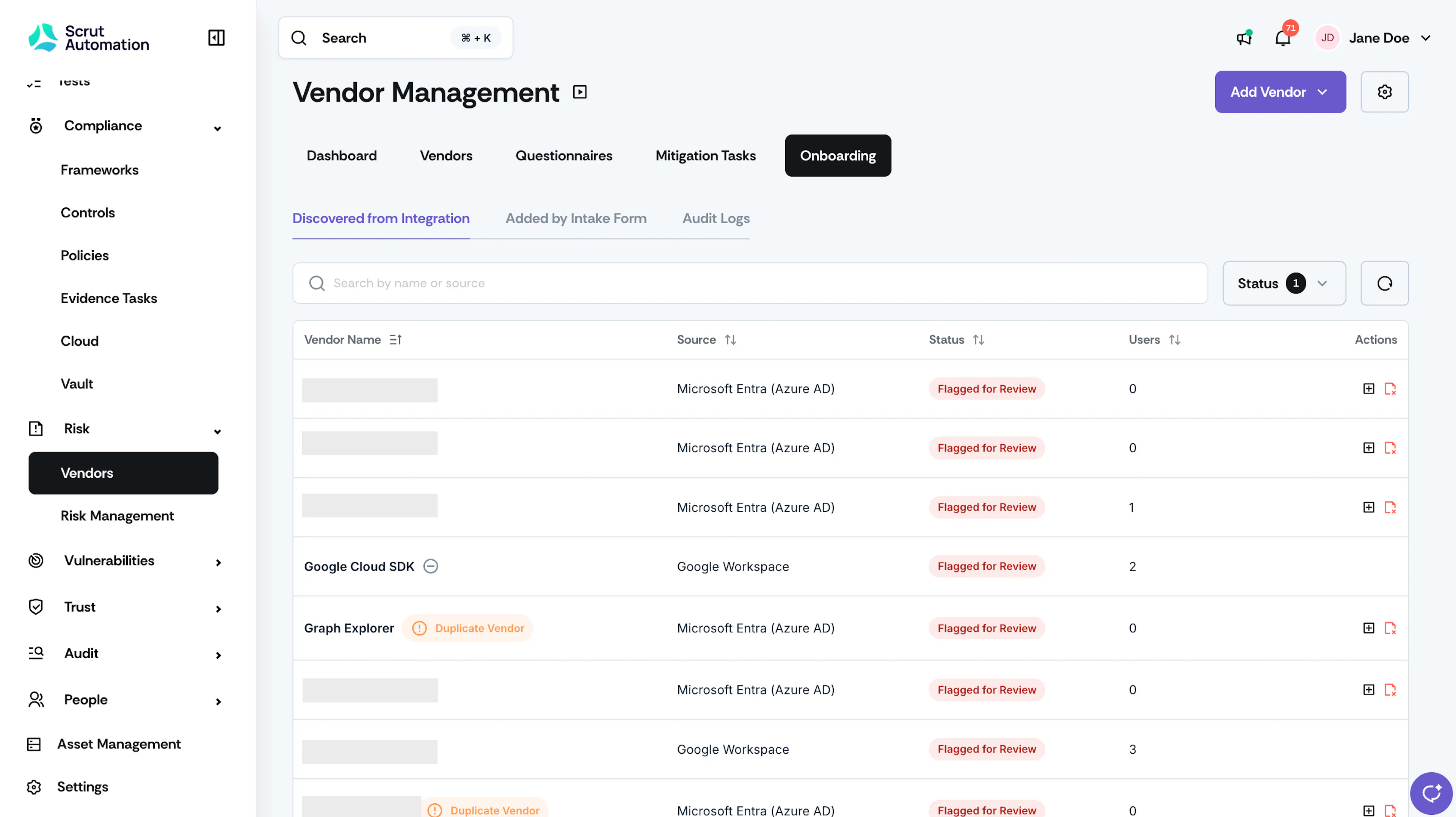Switch to Added by Intake Form
Screen dimensions: 1456x817
pyautogui.click(x=576, y=219)
